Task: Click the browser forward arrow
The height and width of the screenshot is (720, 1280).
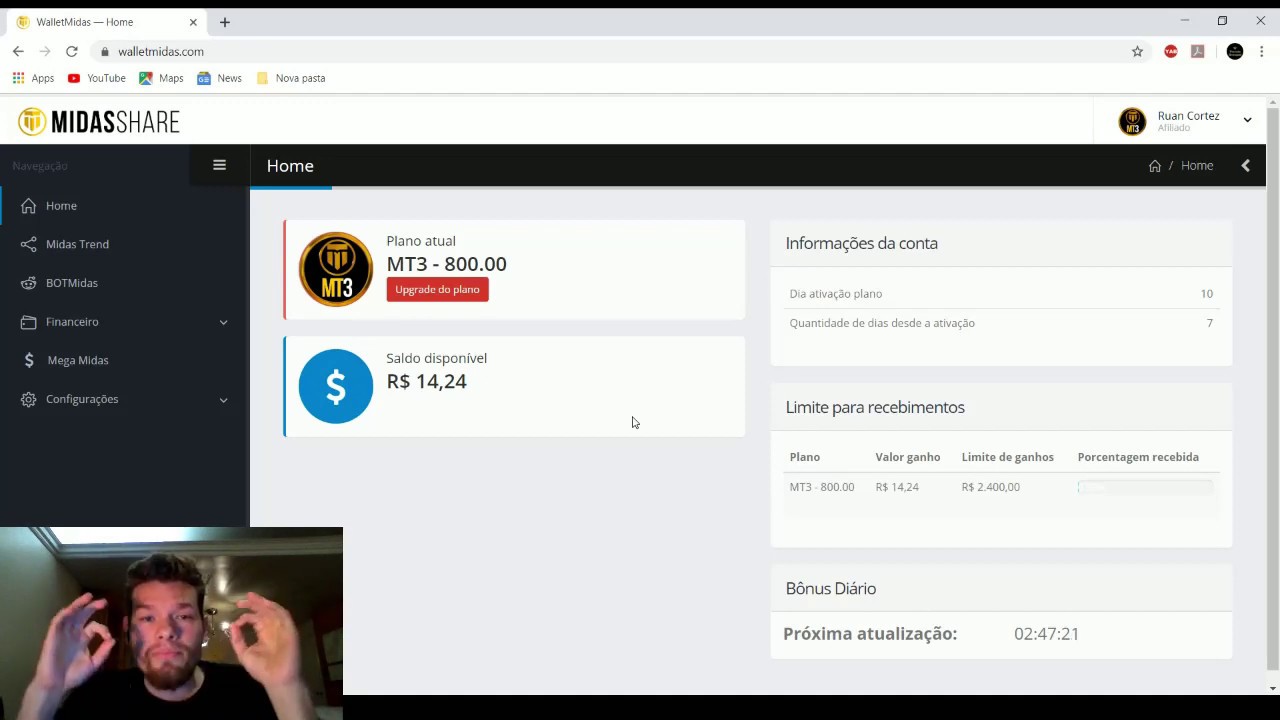Action: pyautogui.click(x=44, y=51)
